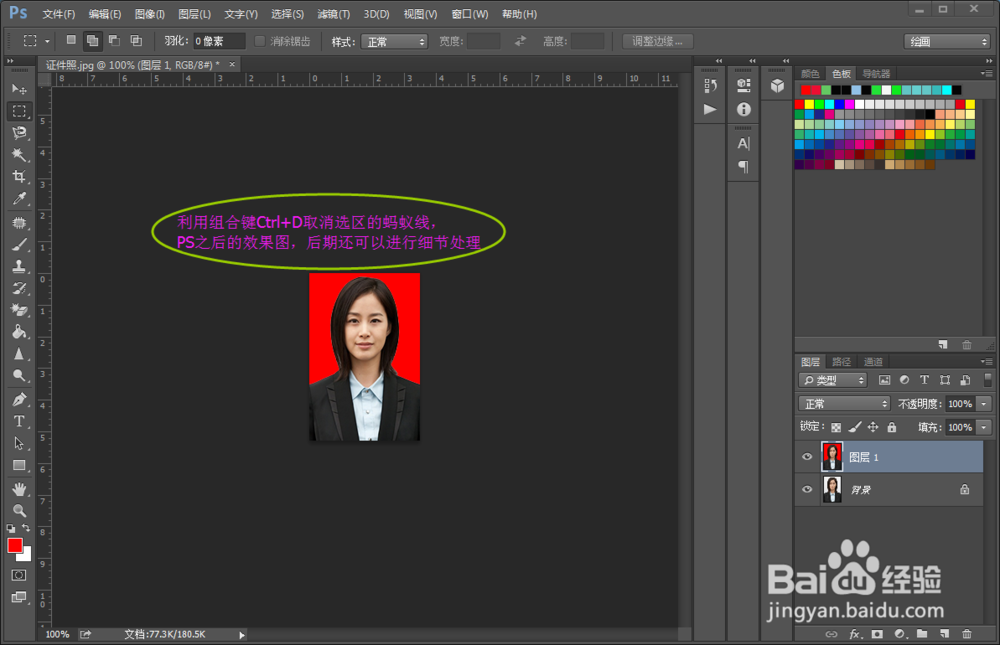Open the 样式 dropdown in options bar
This screenshot has height=645, width=1000.
394,41
